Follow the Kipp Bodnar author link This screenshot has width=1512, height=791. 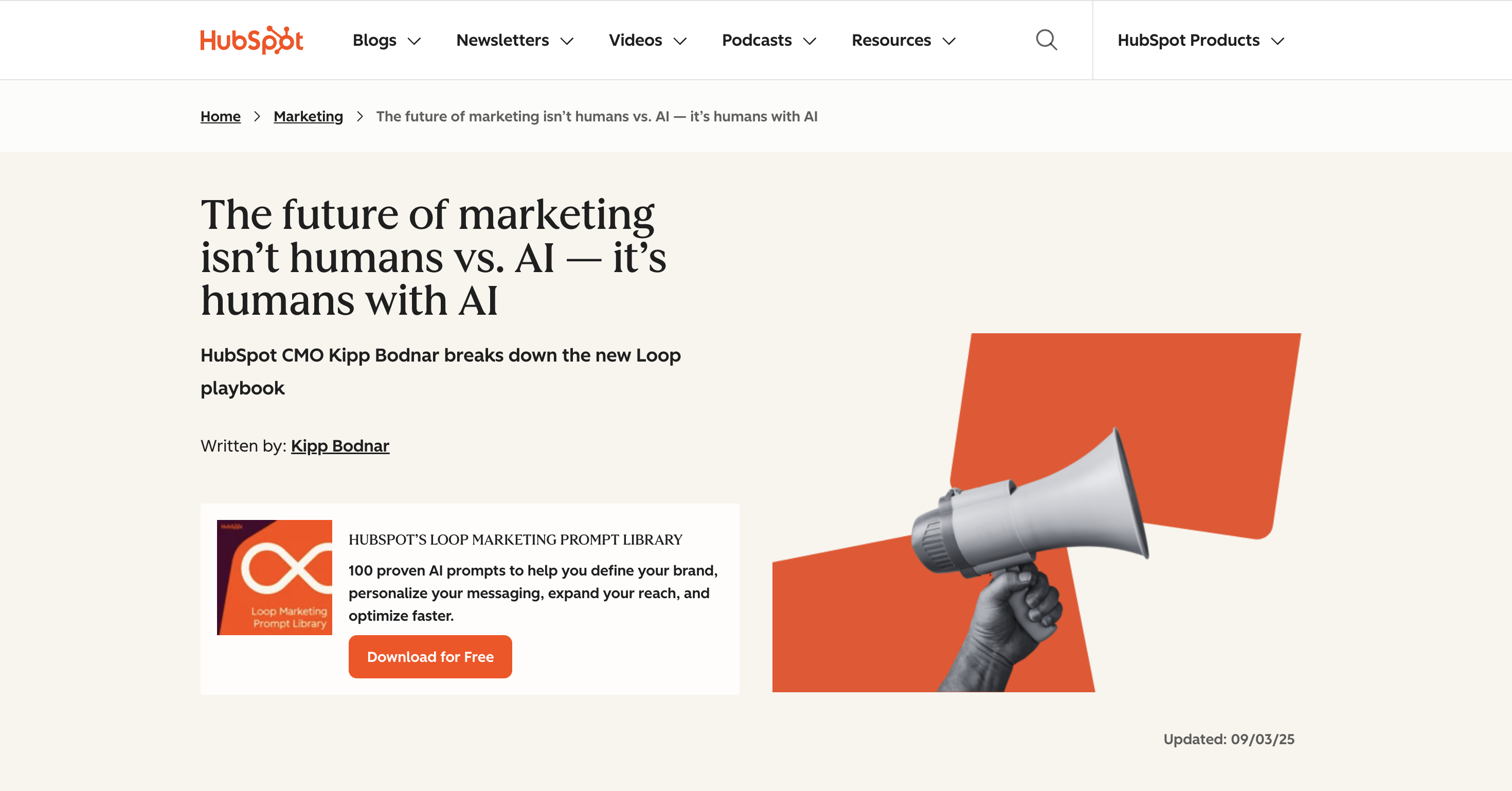[340, 446]
